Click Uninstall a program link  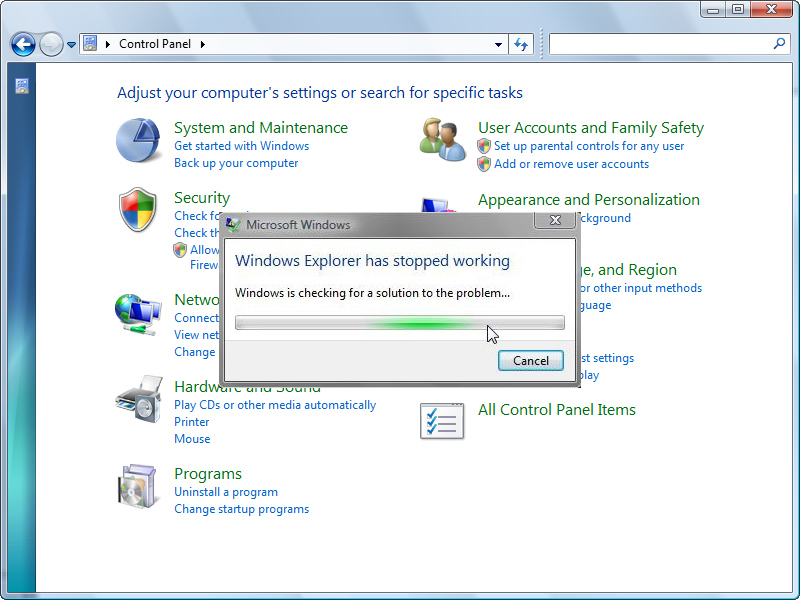click(226, 492)
